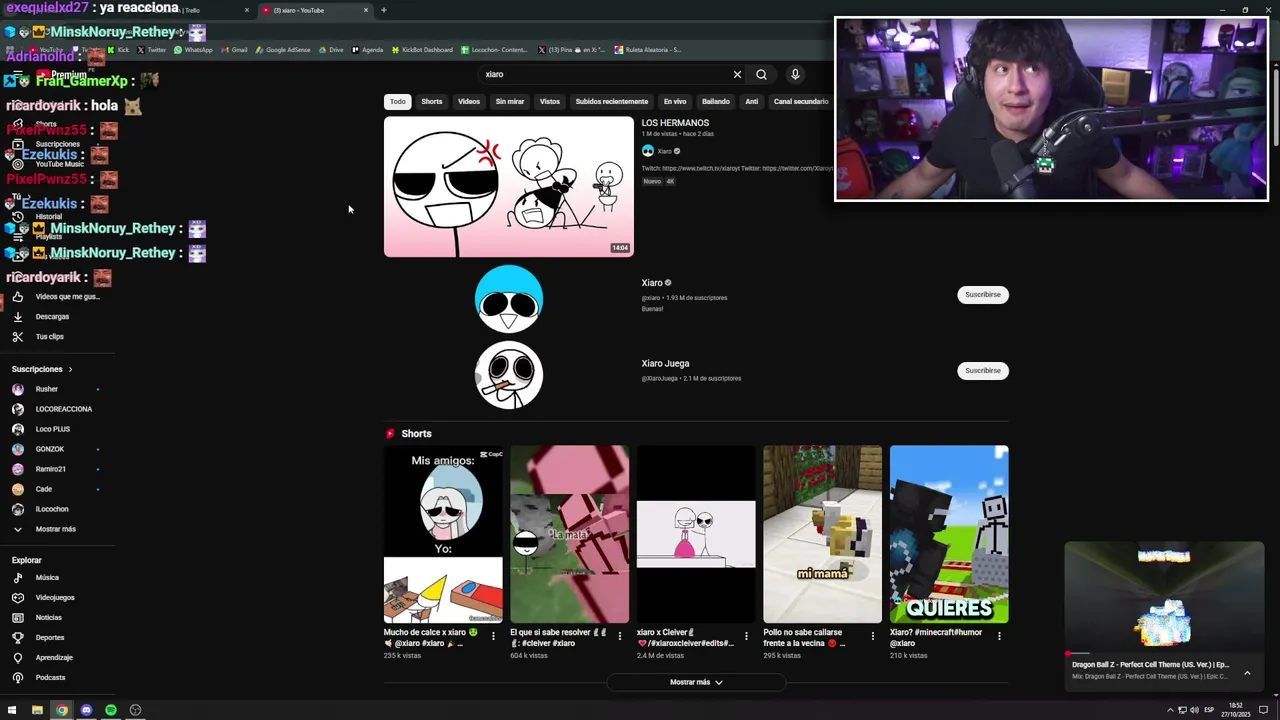Viewport: 1280px width, 720px height.
Task: Expand Shorts shelf with Mostrar más
Action: [x=696, y=682]
